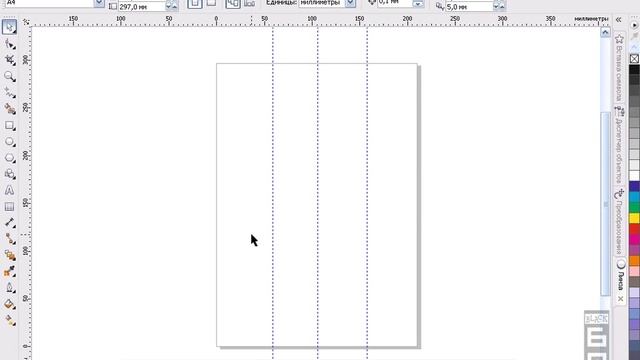The width and height of the screenshot is (640, 360).
Task: Adjust the 5,0 мм duplicate distance stepper
Action: [500, 6]
